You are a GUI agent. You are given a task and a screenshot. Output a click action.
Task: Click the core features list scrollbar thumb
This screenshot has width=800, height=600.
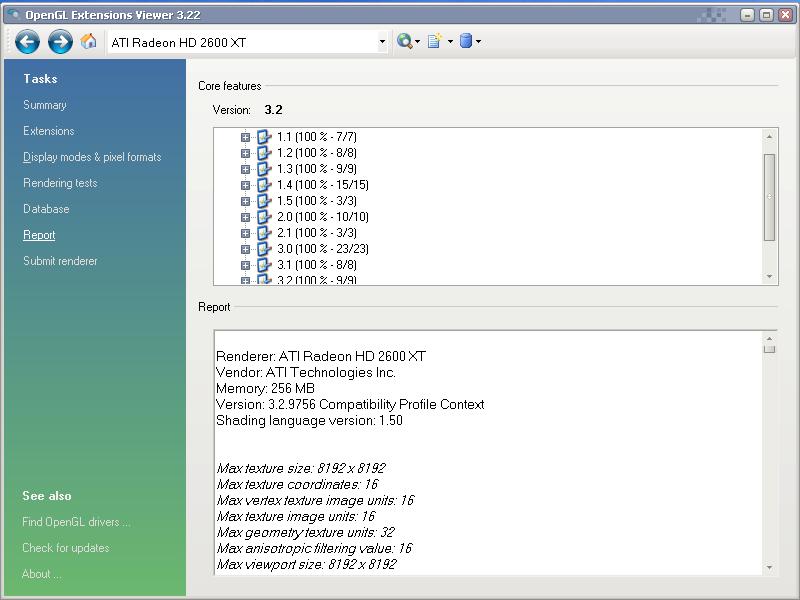coord(769,197)
